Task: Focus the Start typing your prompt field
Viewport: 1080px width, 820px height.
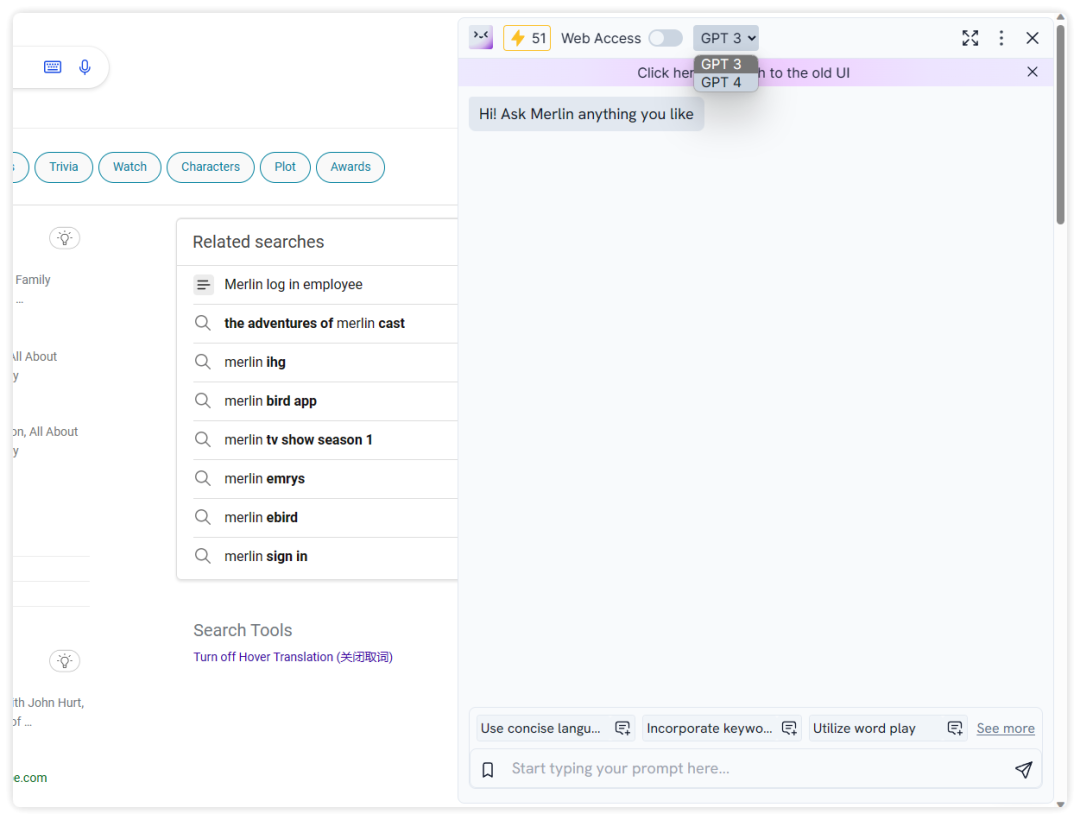Action: click(x=754, y=769)
